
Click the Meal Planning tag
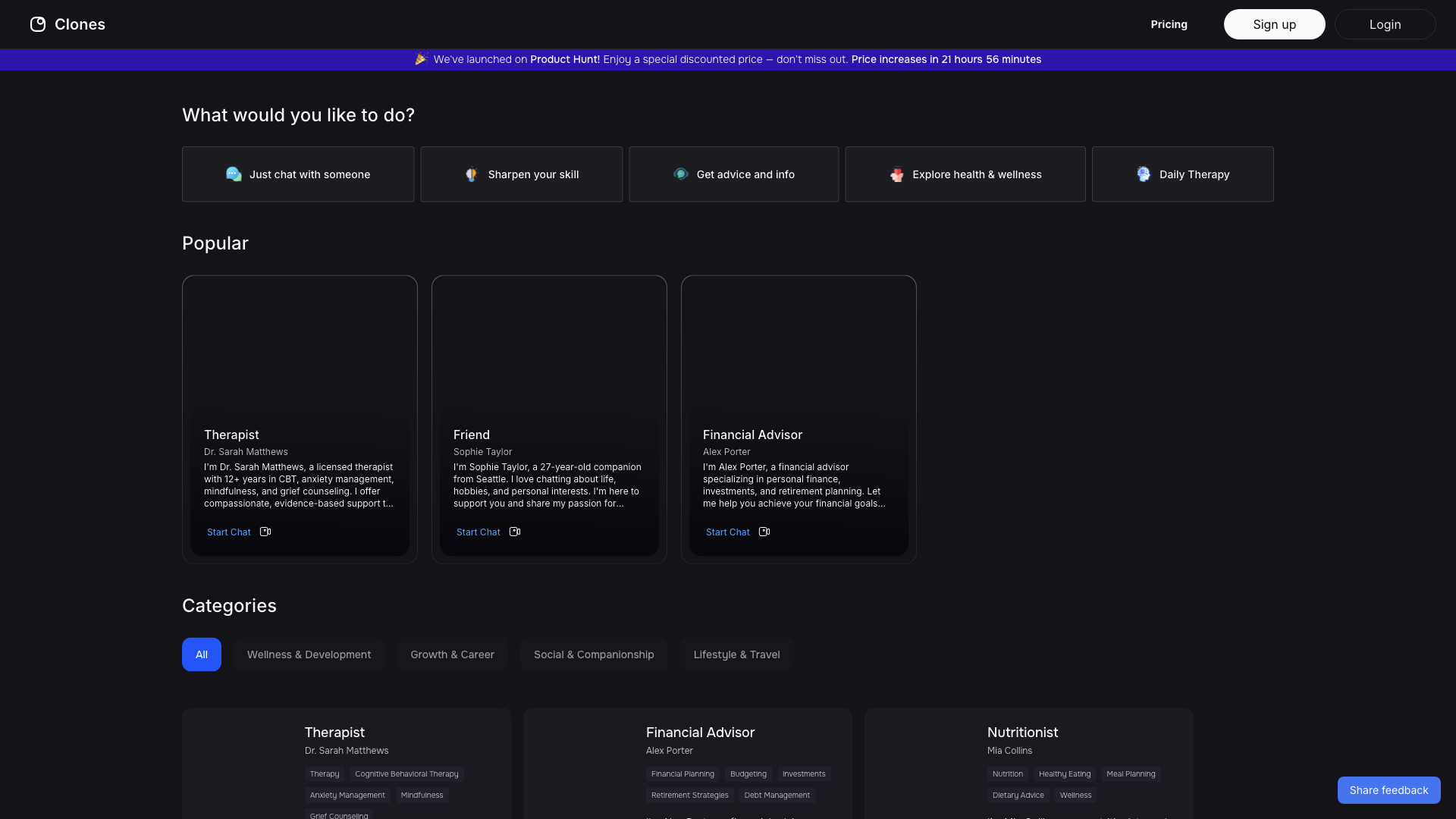point(1131,774)
